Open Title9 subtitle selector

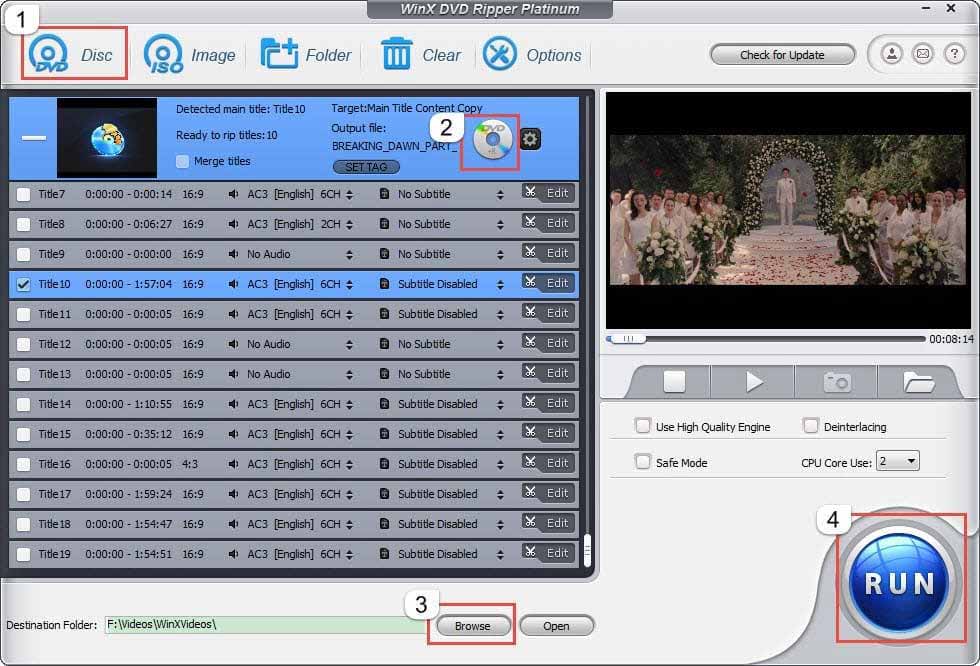click(x=500, y=254)
